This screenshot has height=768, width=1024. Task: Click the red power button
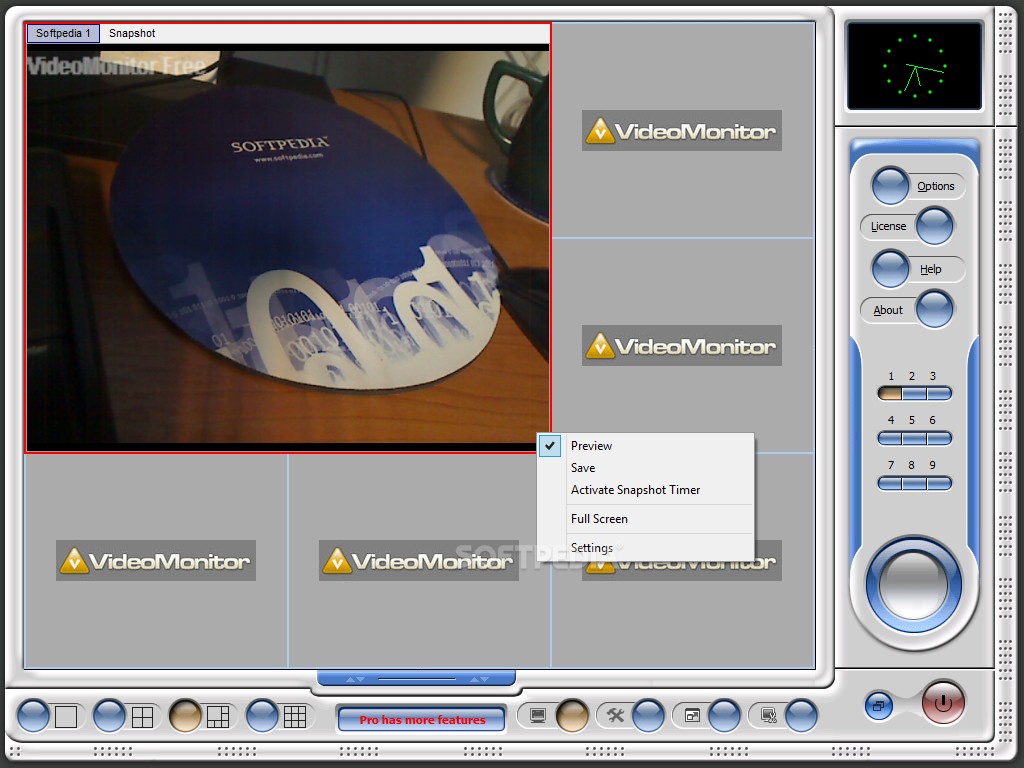point(943,703)
